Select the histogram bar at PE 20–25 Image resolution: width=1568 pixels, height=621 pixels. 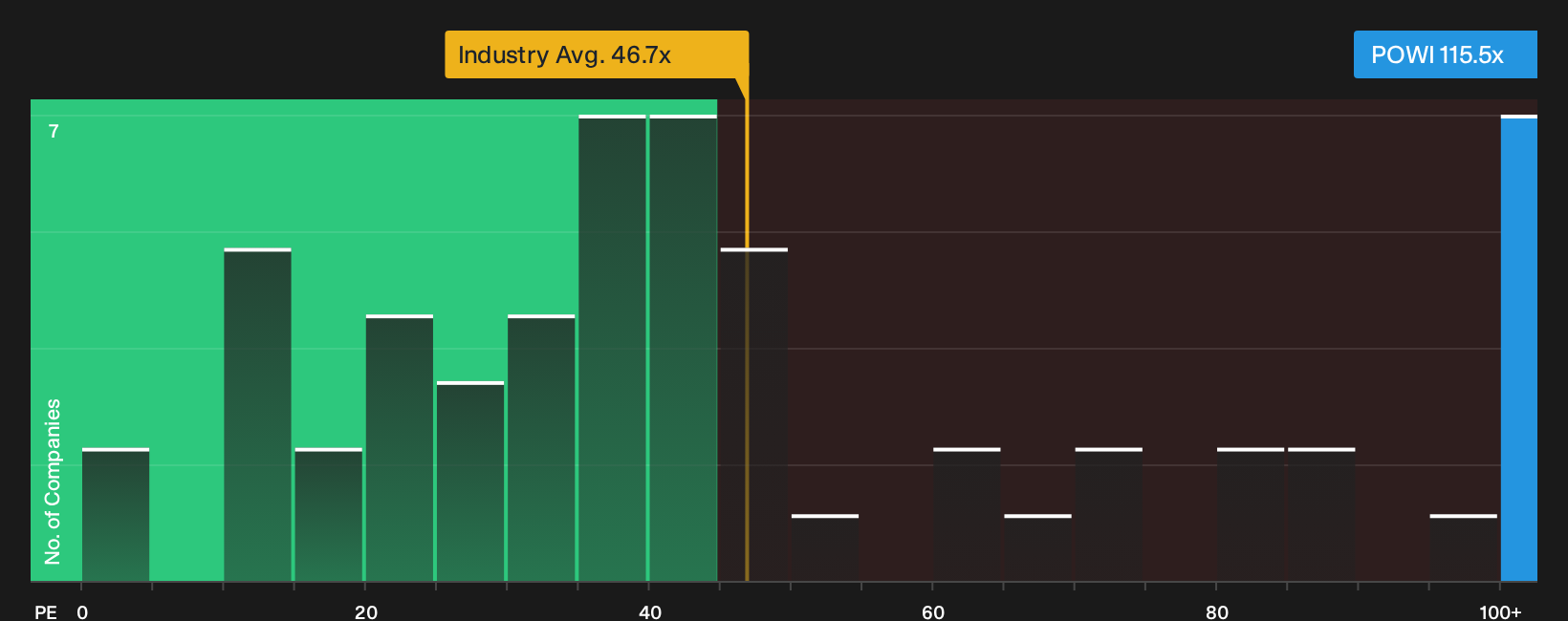click(400, 448)
